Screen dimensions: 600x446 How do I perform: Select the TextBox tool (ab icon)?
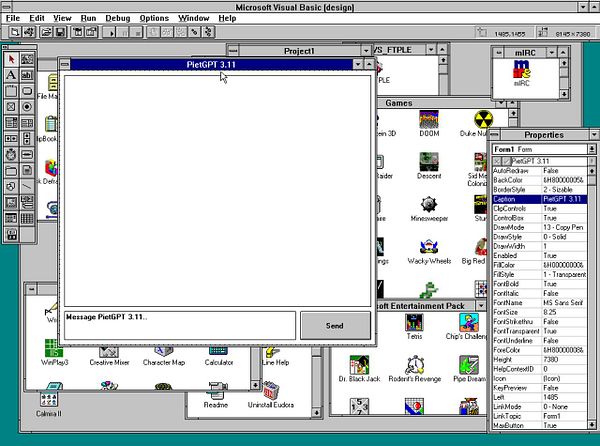point(27,75)
